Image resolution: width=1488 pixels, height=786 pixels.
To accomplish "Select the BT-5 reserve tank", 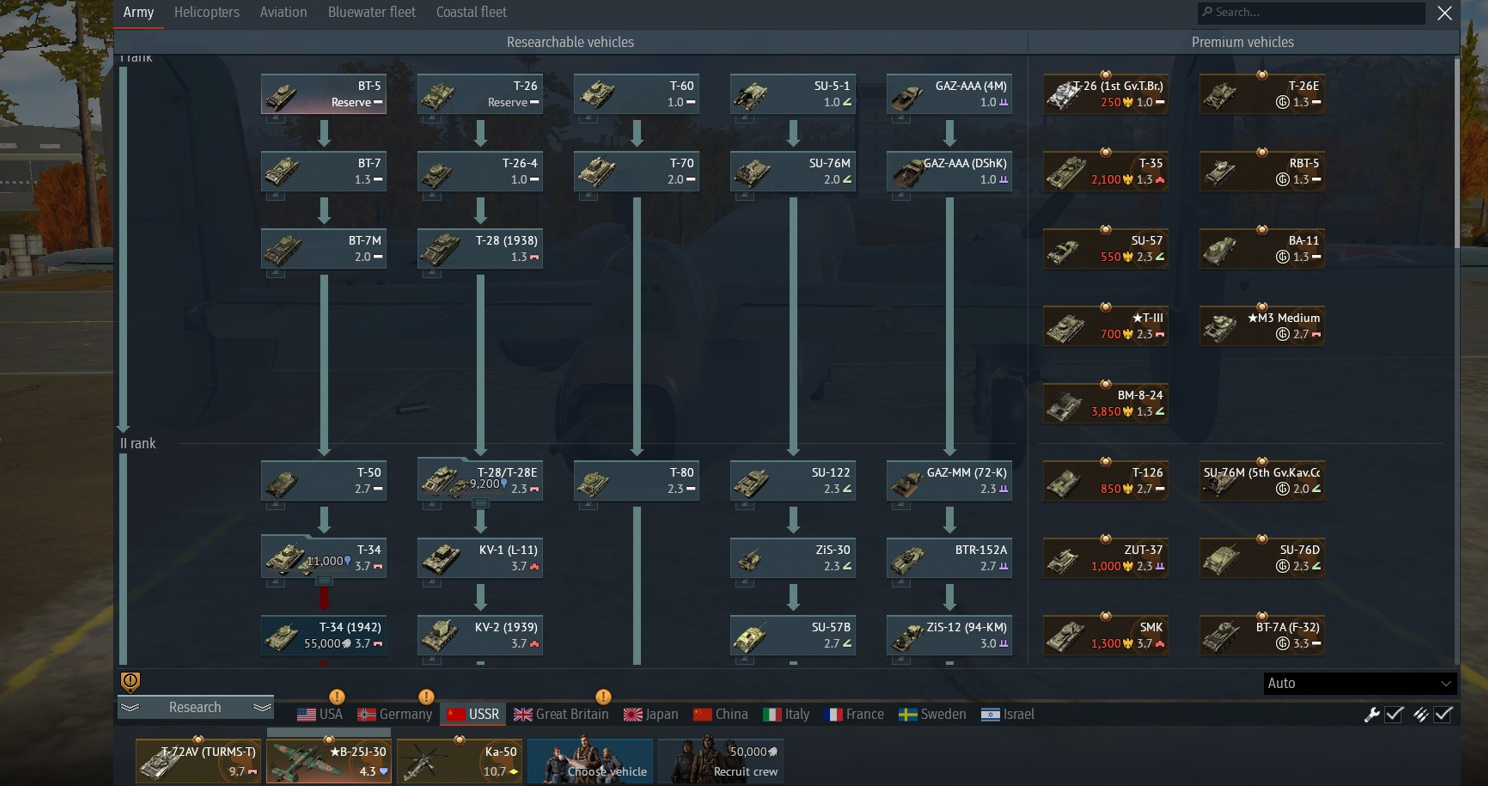I will [324, 94].
